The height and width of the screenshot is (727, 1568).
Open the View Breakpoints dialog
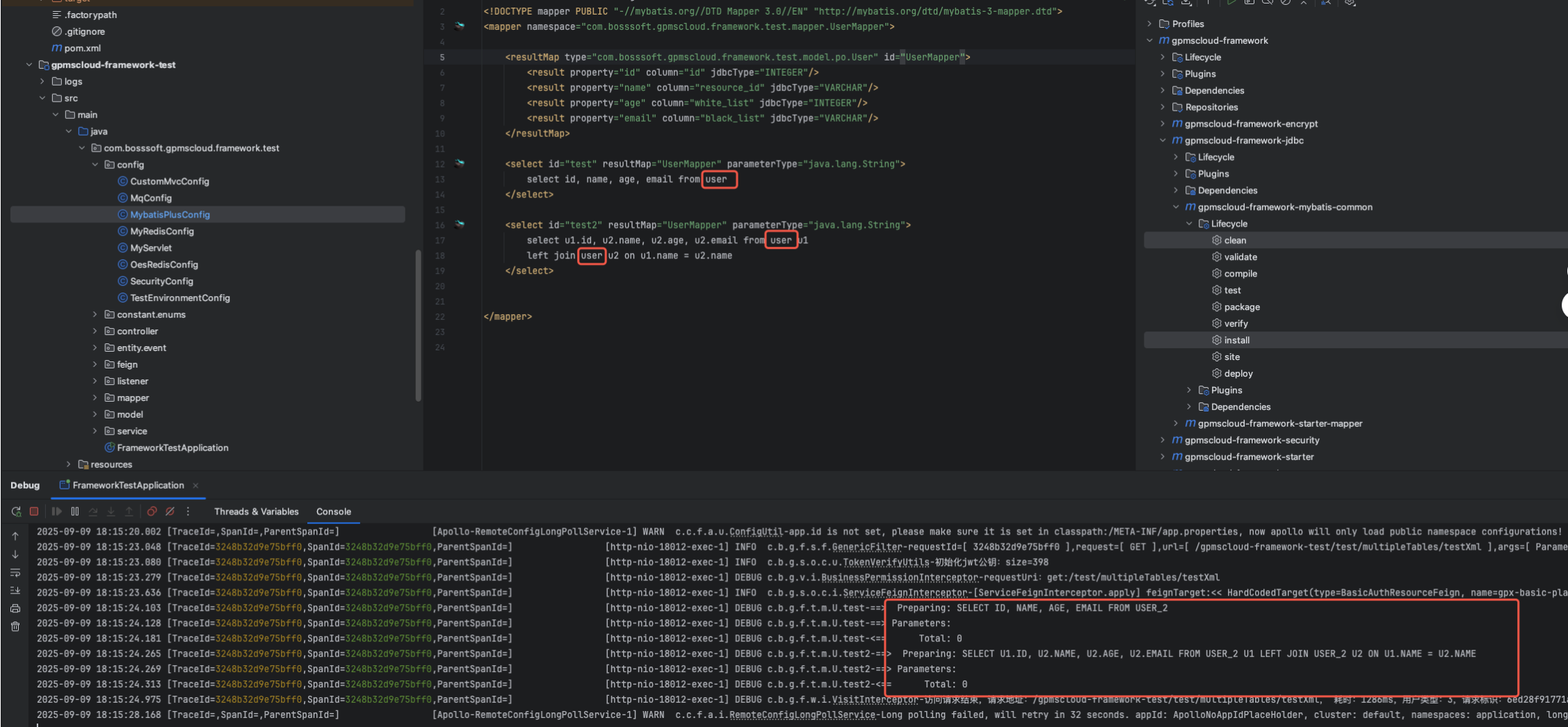152,512
